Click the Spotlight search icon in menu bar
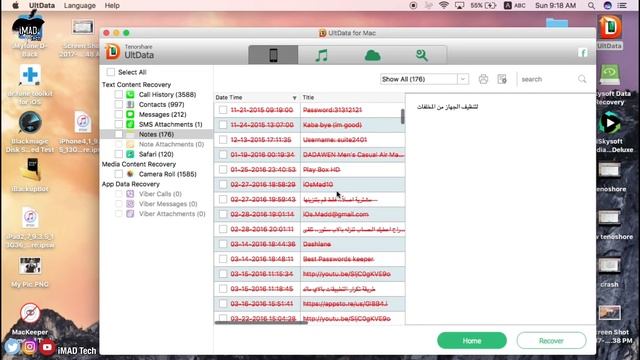The width and height of the screenshot is (640, 360). [591, 6]
